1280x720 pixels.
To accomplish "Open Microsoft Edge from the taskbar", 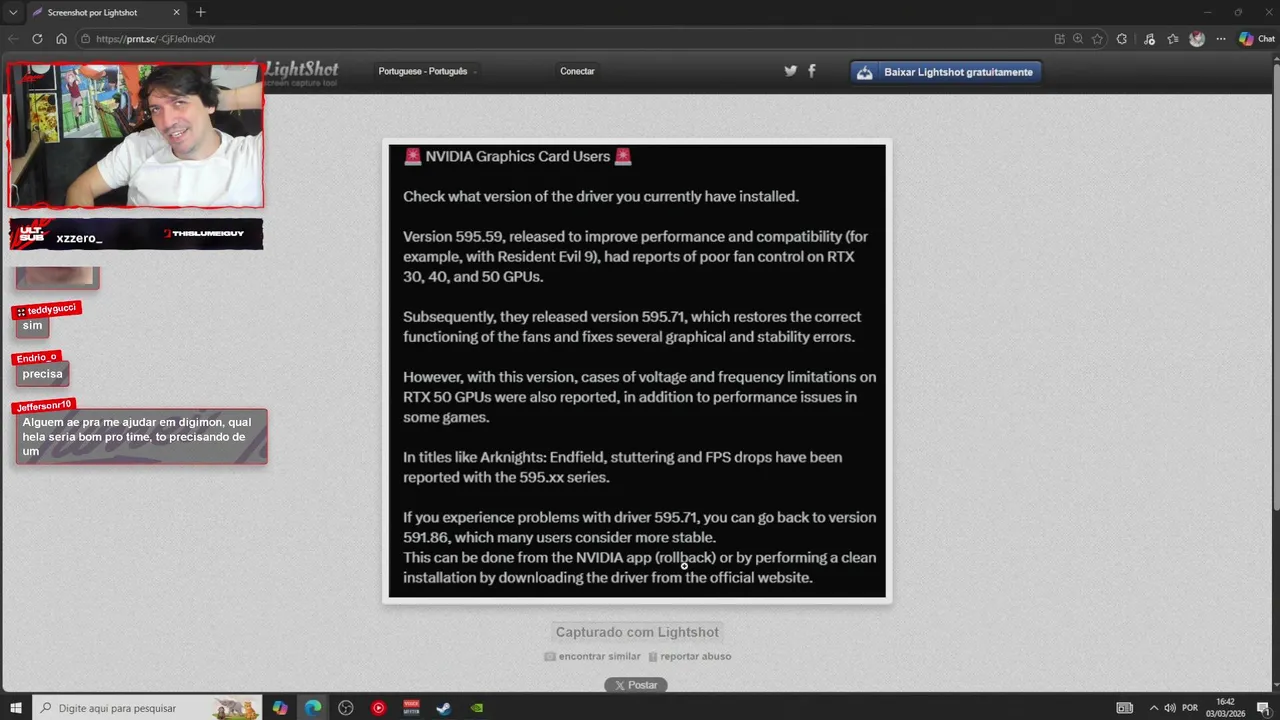I will [x=313, y=708].
